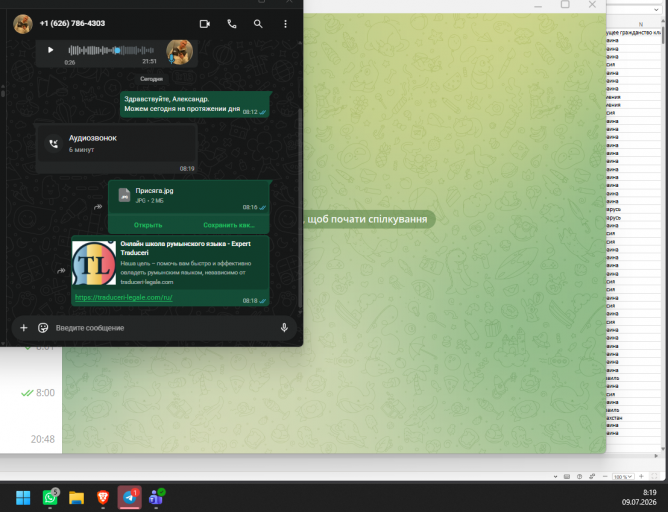Click the Здравствуйте, Александр message
The width and height of the screenshot is (668, 512).
[x=195, y=104]
